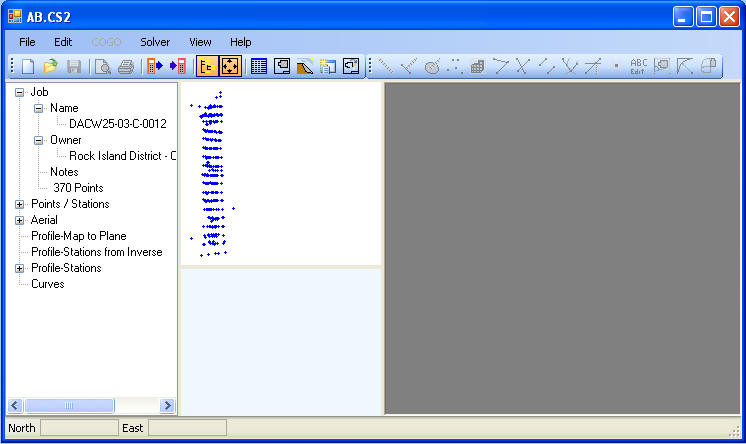Screen dimensions: 746x444
Task: Select the dotted line COGO tool
Action: click(386, 66)
